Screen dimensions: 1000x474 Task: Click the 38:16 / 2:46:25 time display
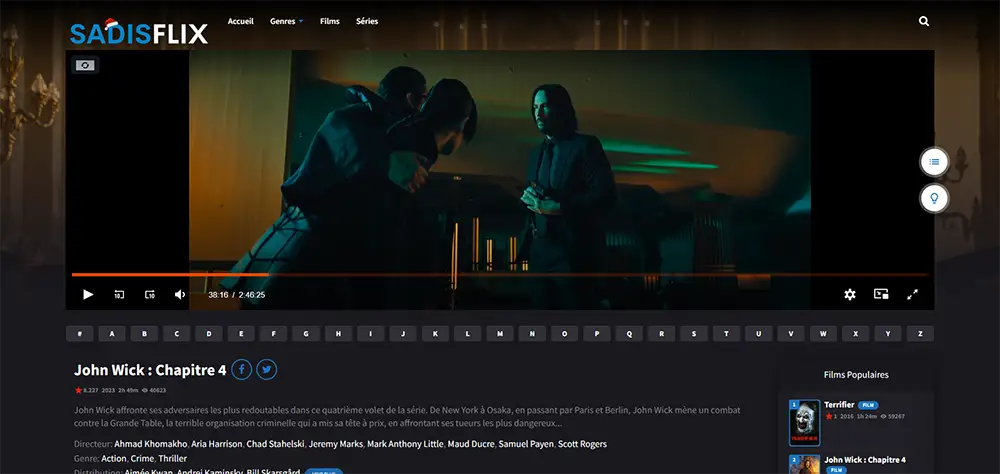click(x=237, y=295)
